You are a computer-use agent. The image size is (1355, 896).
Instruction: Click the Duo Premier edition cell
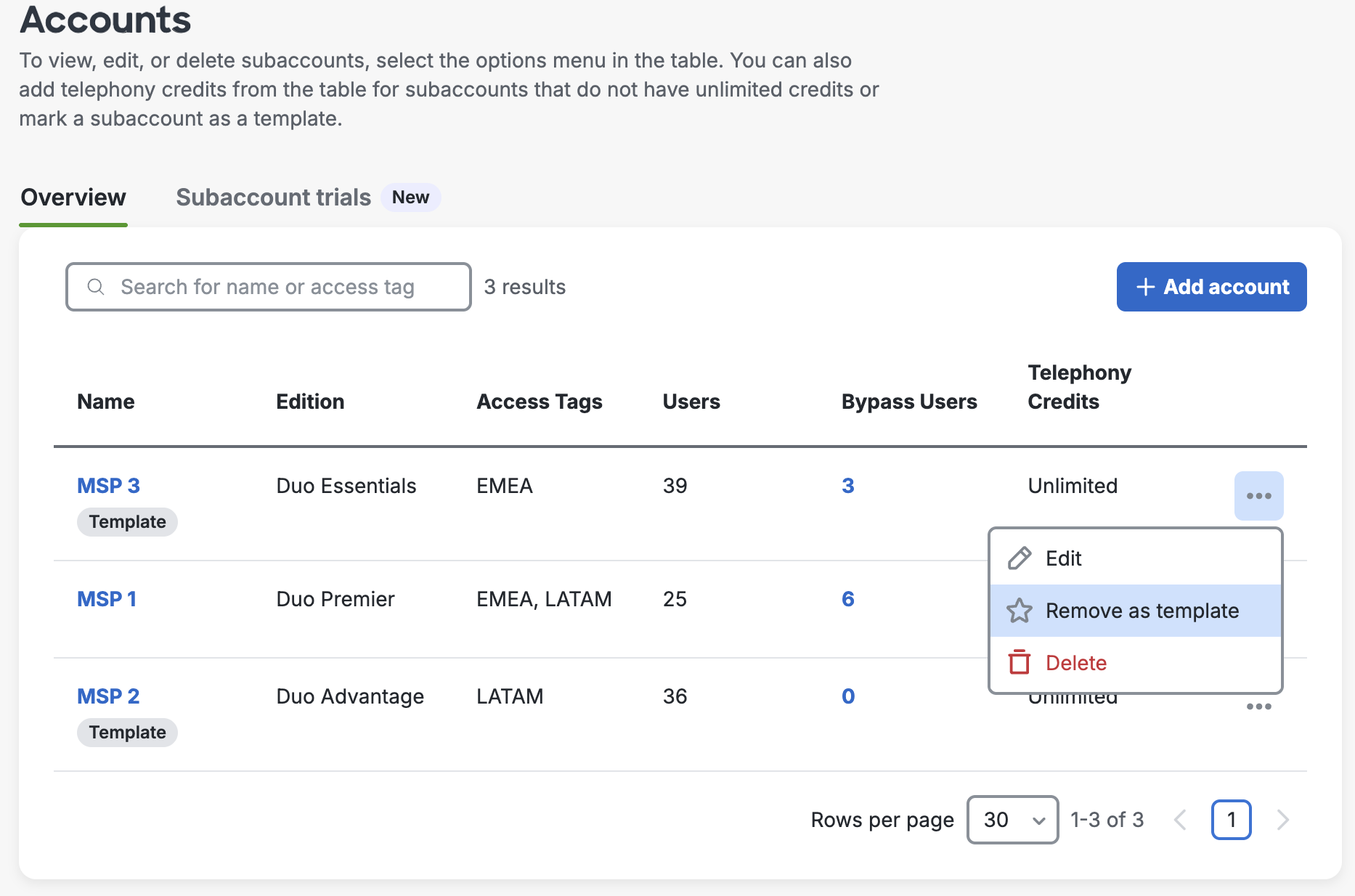335,599
